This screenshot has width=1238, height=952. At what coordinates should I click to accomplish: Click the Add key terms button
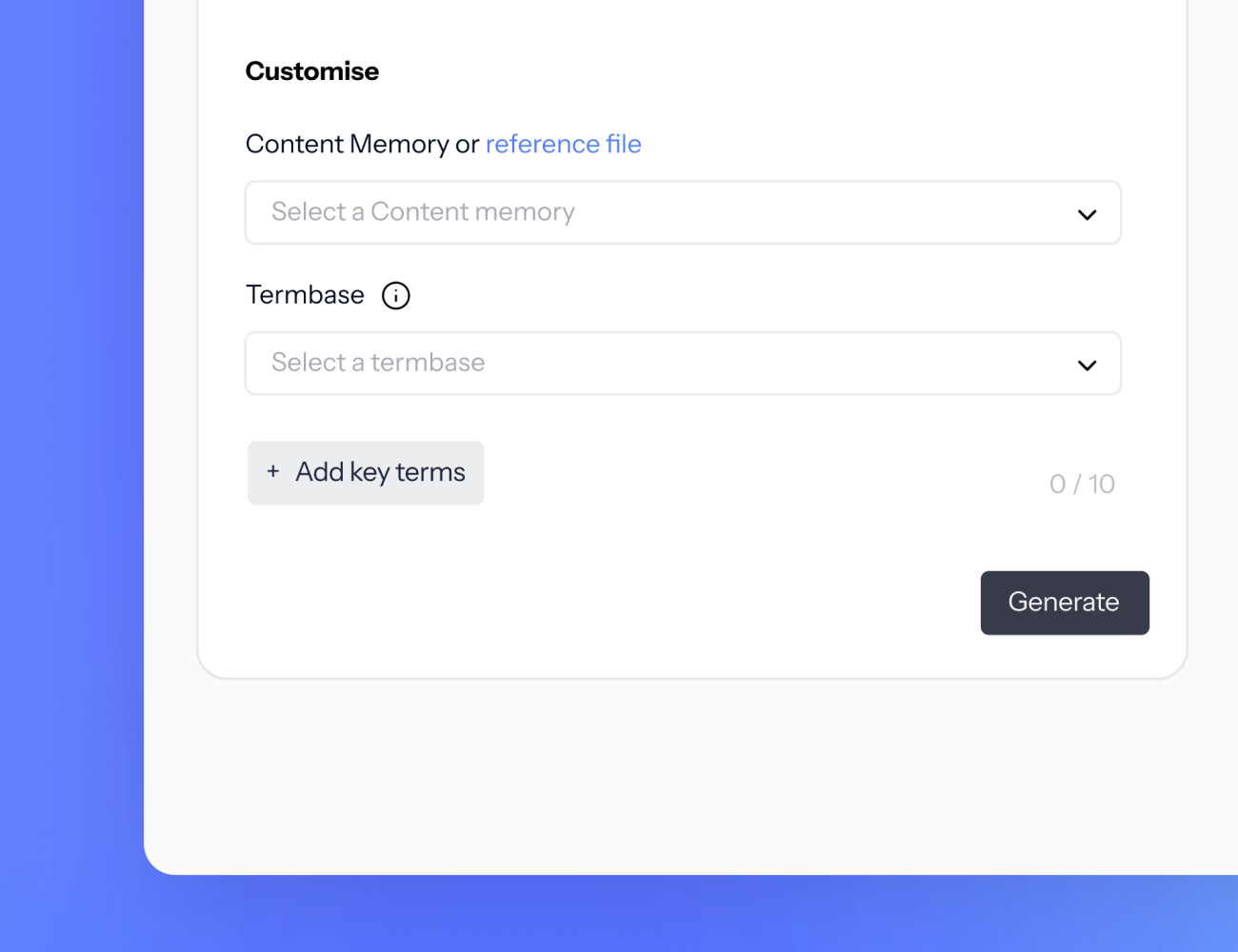pos(366,473)
